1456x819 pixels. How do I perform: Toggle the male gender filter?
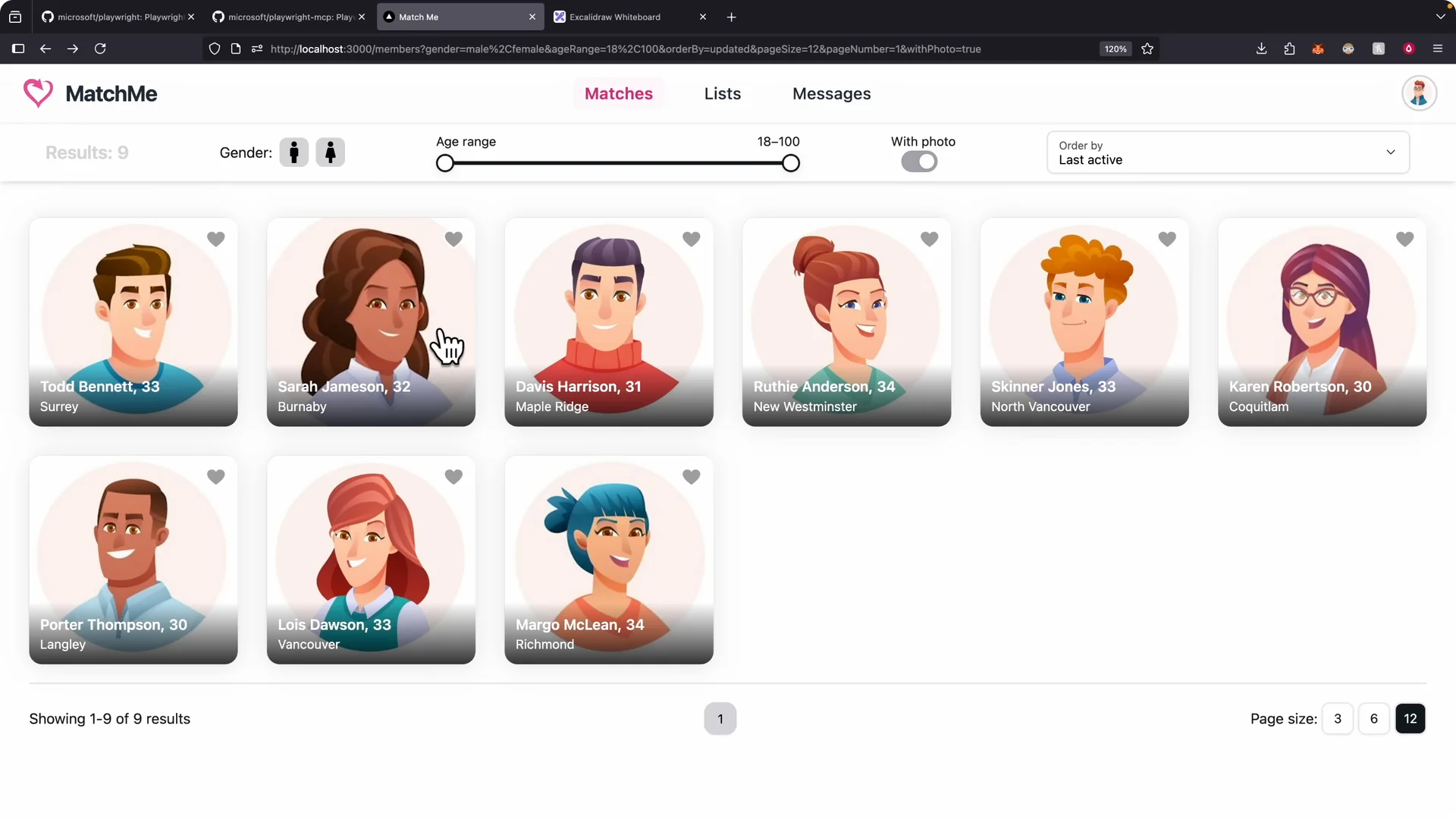(294, 152)
